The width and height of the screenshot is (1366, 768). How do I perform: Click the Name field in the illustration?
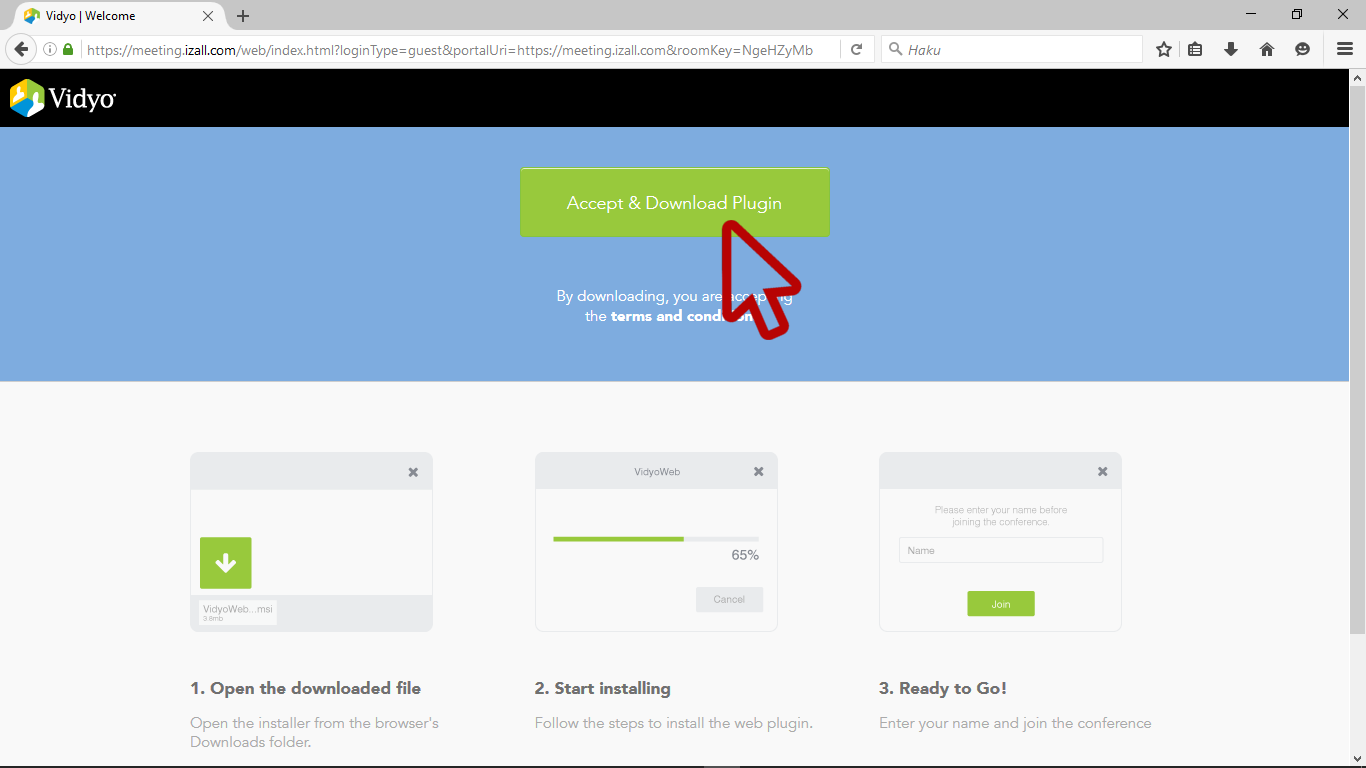point(1001,550)
